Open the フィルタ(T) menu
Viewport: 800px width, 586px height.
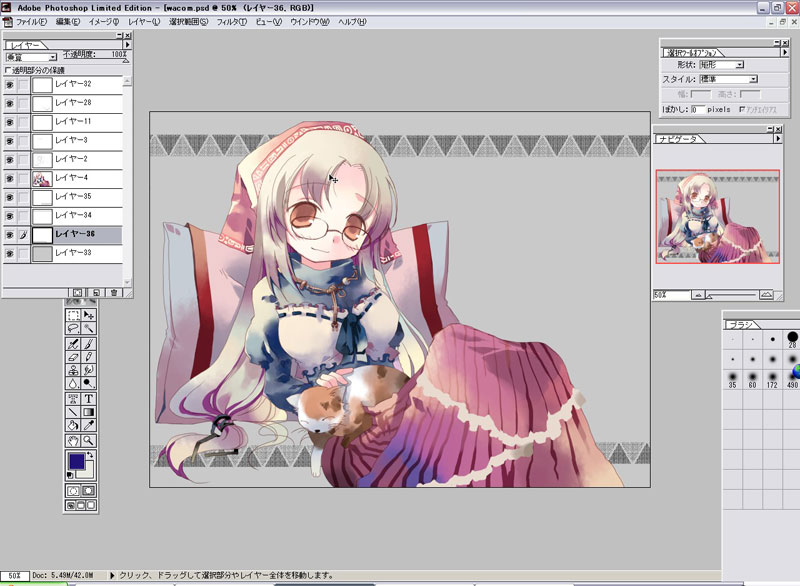click(232, 22)
